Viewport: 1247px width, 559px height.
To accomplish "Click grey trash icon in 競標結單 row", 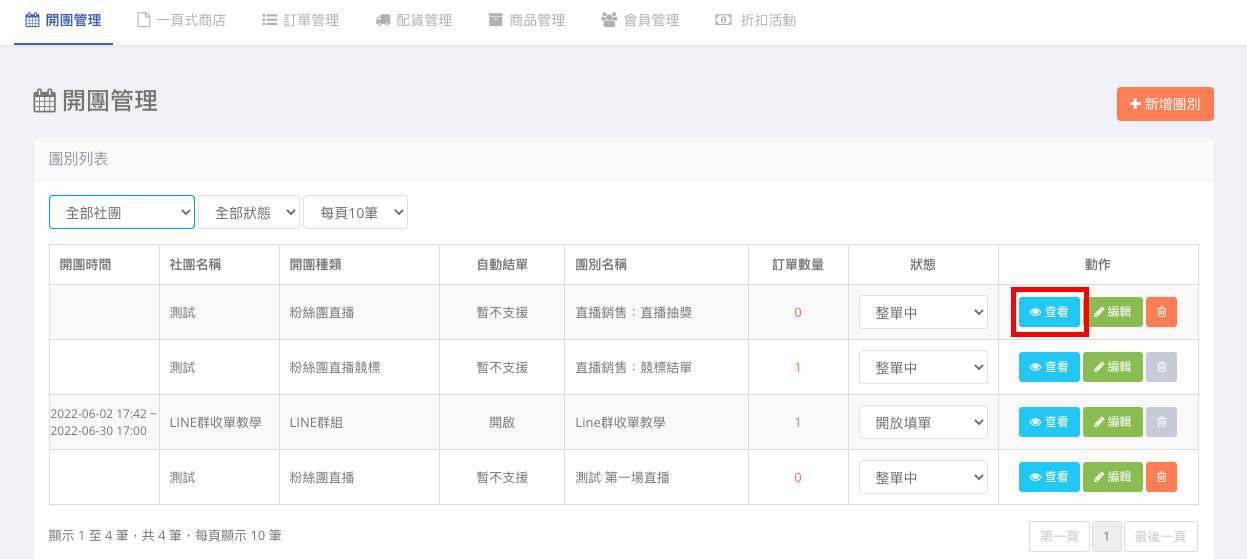I will 1161,367.
